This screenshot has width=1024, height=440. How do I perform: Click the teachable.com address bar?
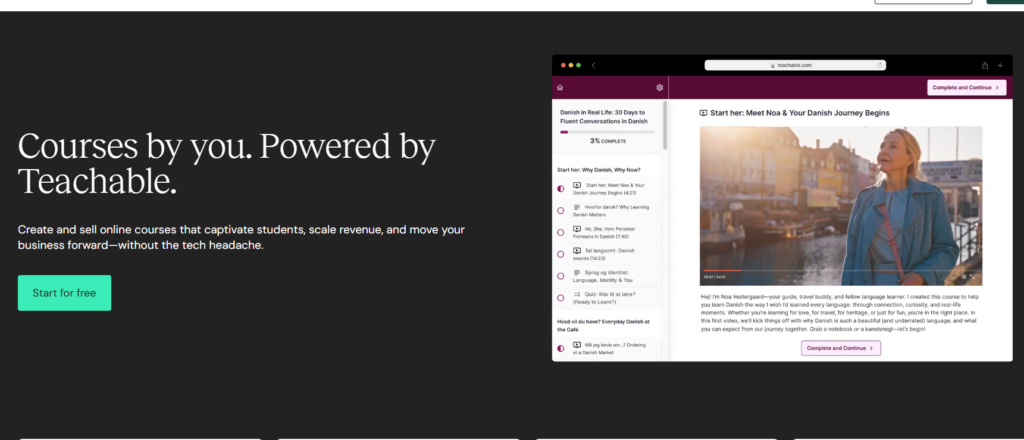(795, 65)
